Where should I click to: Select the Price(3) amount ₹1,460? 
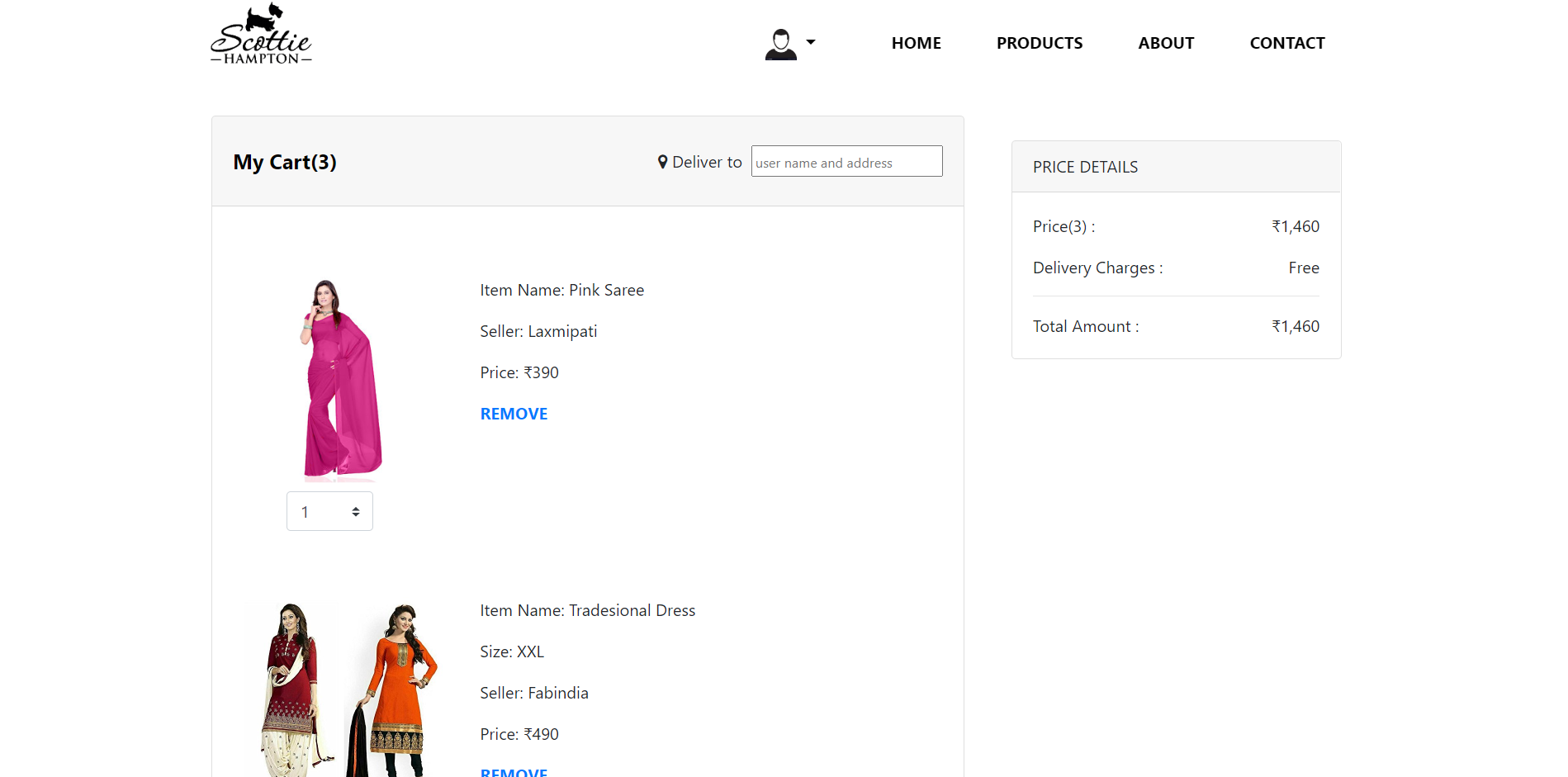(1295, 226)
